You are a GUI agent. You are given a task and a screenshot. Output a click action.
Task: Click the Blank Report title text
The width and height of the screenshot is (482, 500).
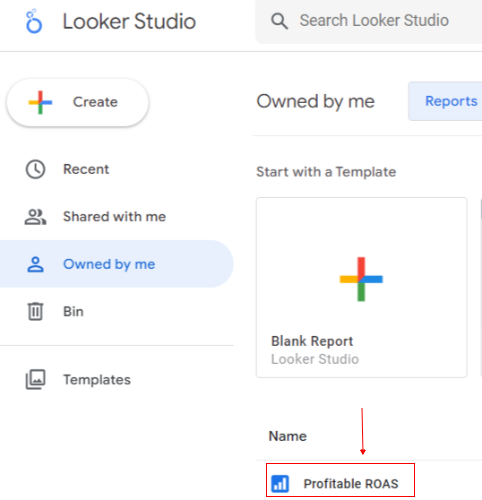coord(312,341)
